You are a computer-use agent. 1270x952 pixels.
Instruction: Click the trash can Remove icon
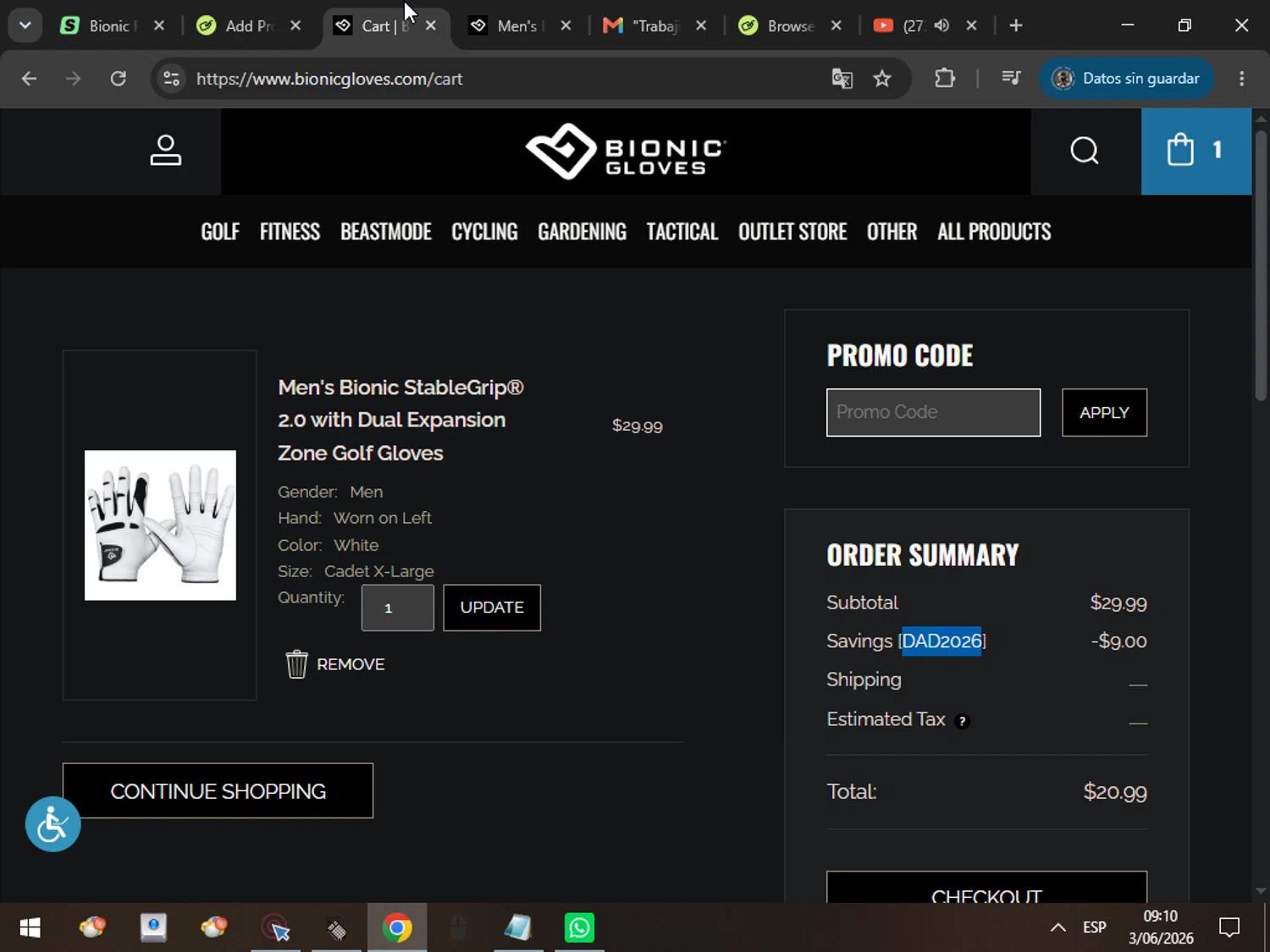pos(296,664)
